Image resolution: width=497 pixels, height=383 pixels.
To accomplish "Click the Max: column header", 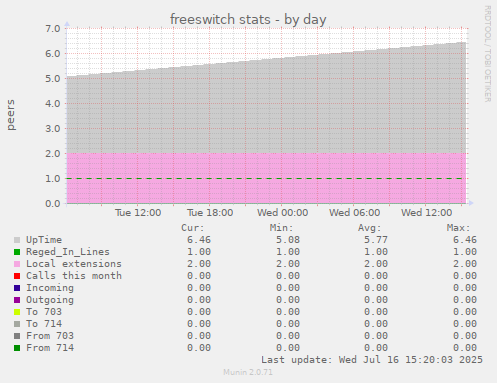I will [x=458, y=228].
